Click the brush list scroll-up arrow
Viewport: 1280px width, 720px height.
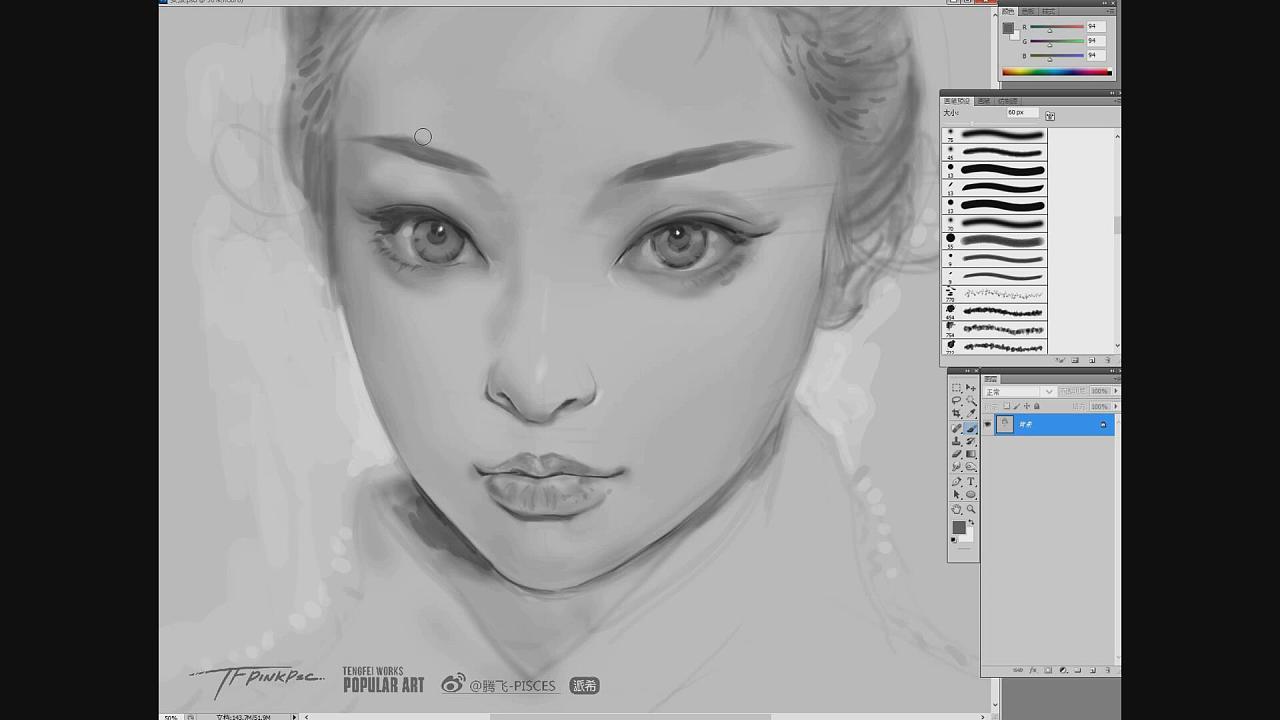pos(1117,136)
